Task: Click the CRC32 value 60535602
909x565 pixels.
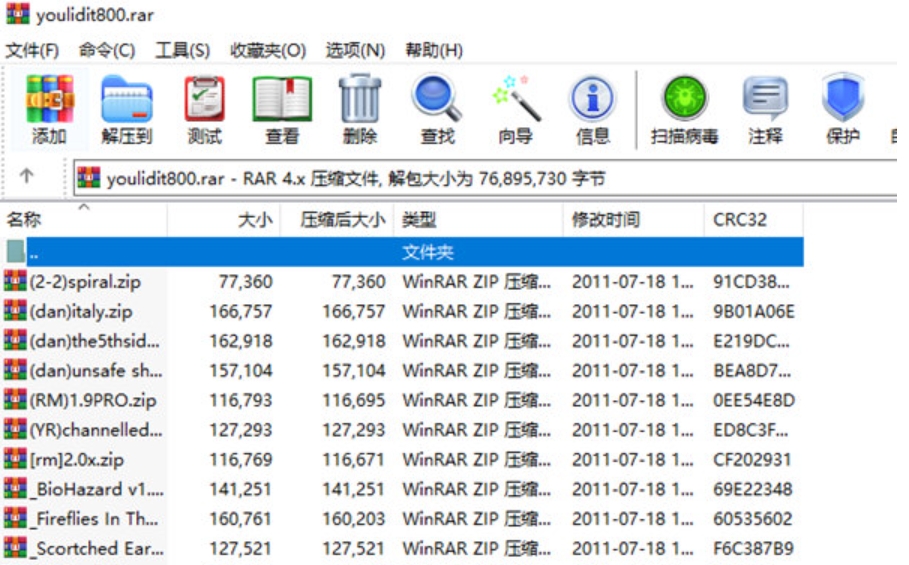Action: [752, 519]
